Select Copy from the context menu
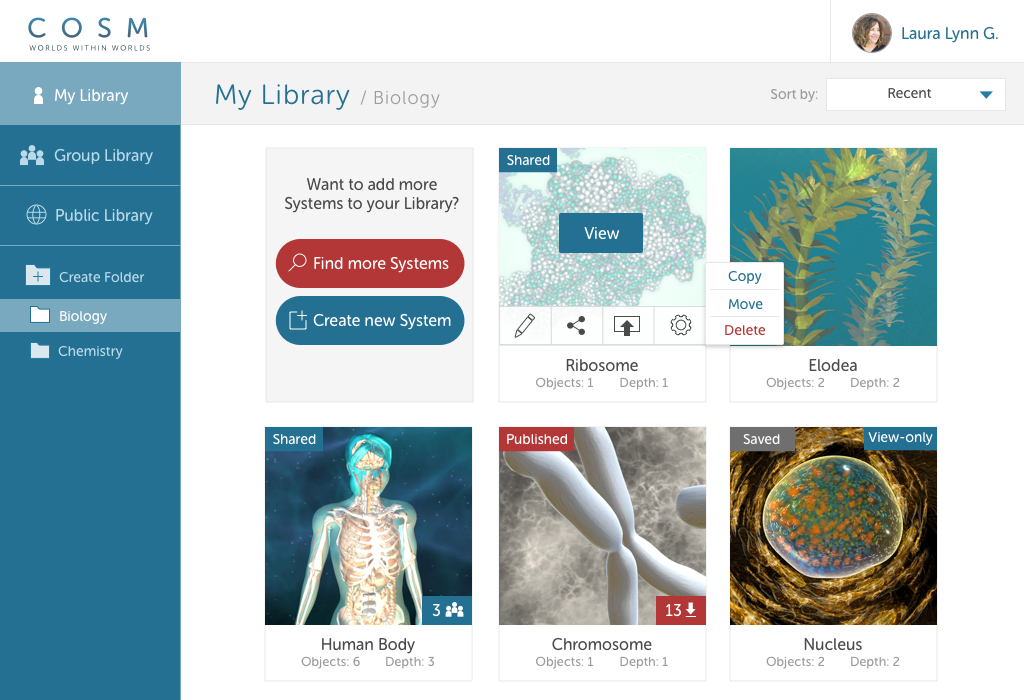Image resolution: width=1024 pixels, height=700 pixels. tap(745, 277)
